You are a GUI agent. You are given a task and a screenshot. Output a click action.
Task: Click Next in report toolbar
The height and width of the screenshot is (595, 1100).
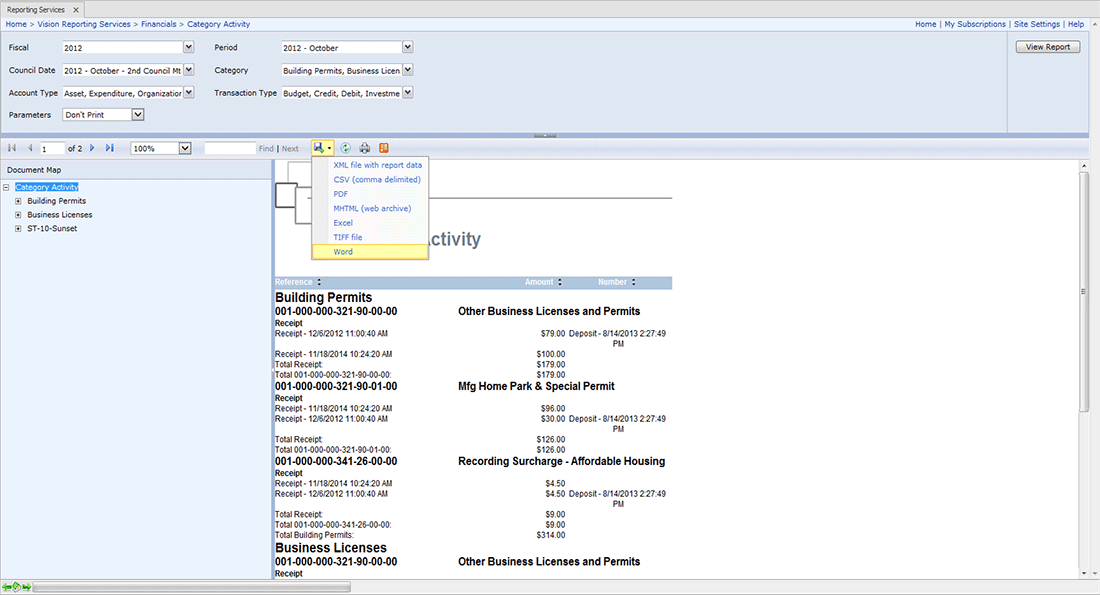tap(290, 149)
